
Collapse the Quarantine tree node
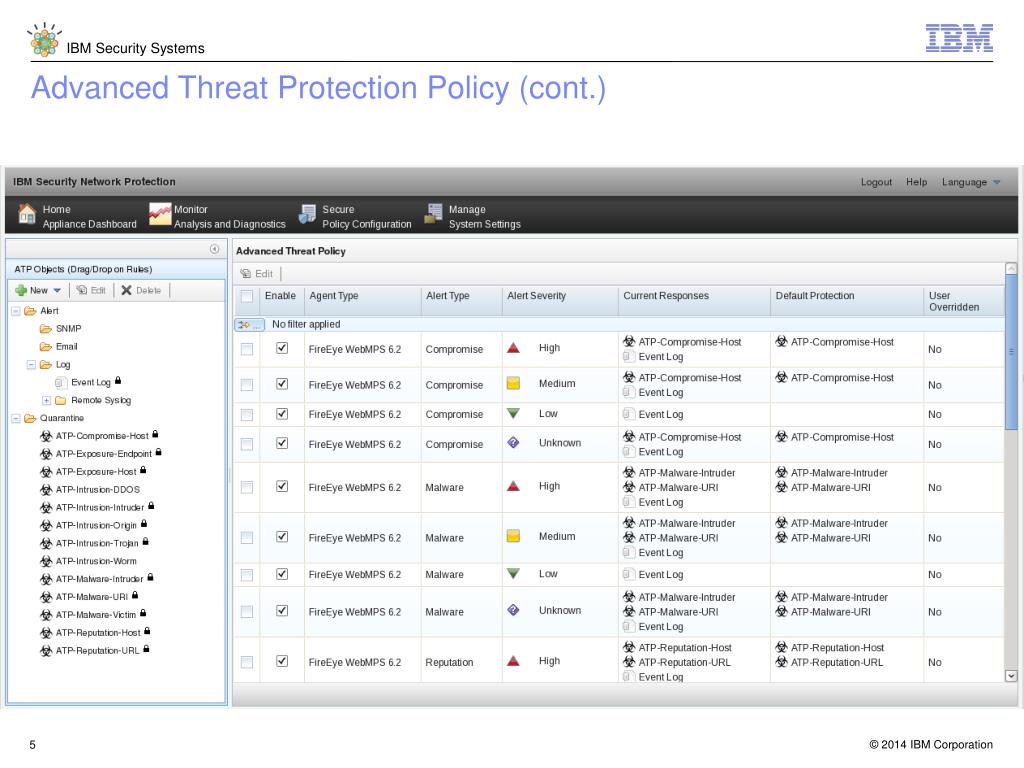pos(16,418)
